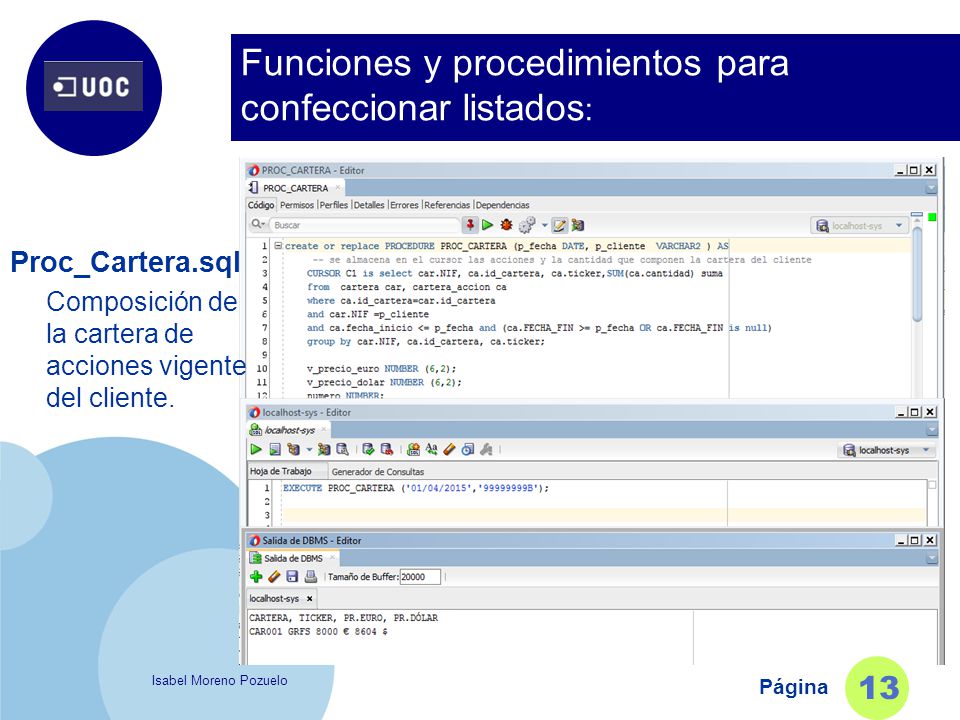
Task: Run PROC_CARTERA with green play icon
Action: click(x=487, y=225)
